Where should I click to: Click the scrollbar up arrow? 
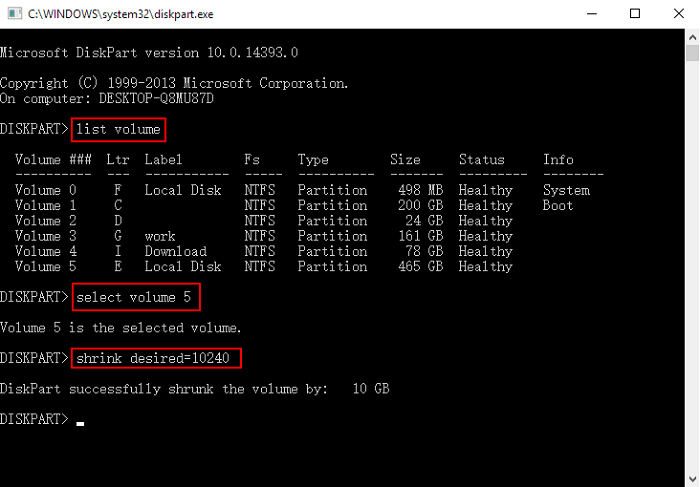pos(691,38)
